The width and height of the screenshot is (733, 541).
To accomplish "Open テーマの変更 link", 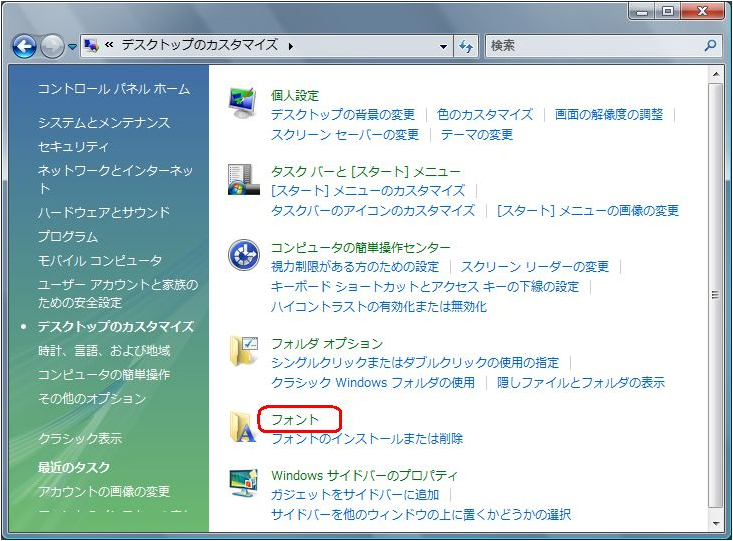I will [x=477, y=135].
